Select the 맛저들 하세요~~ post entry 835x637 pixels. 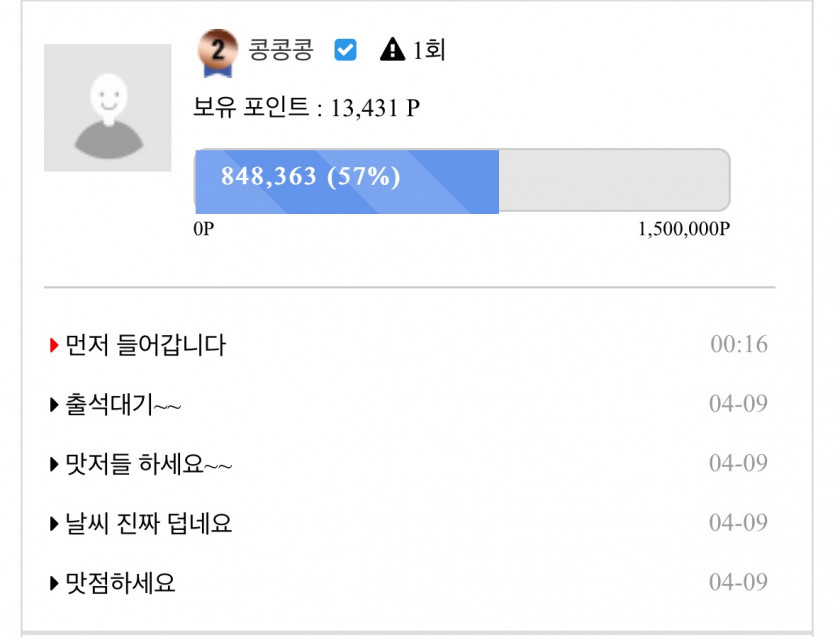(149, 464)
